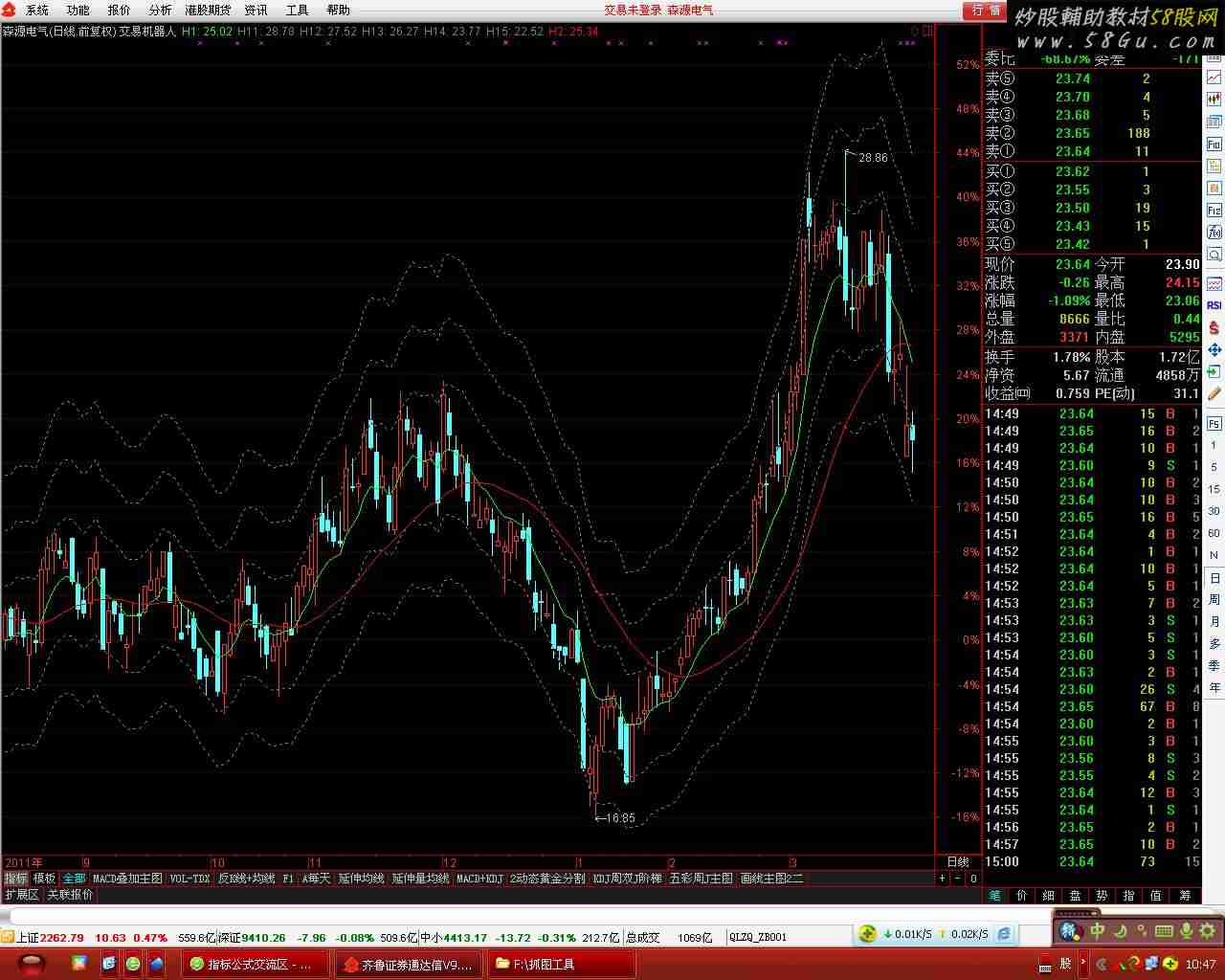The height and width of the screenshot is (980, 1225).
Task: Click the minus zoom button under the chart axis
Action: (x=958, y=878)
